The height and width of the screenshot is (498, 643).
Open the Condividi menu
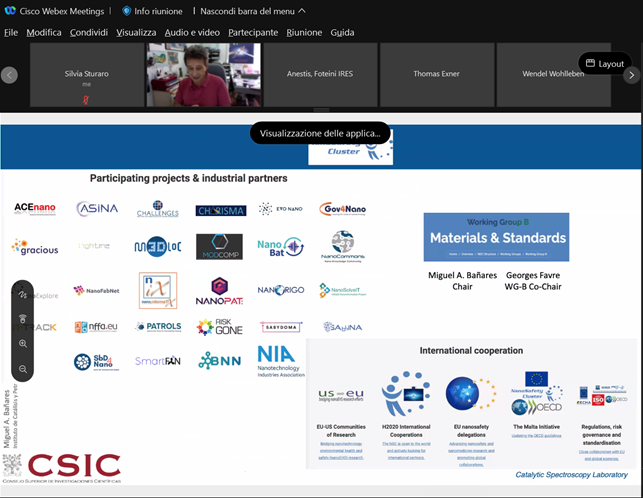89,32
